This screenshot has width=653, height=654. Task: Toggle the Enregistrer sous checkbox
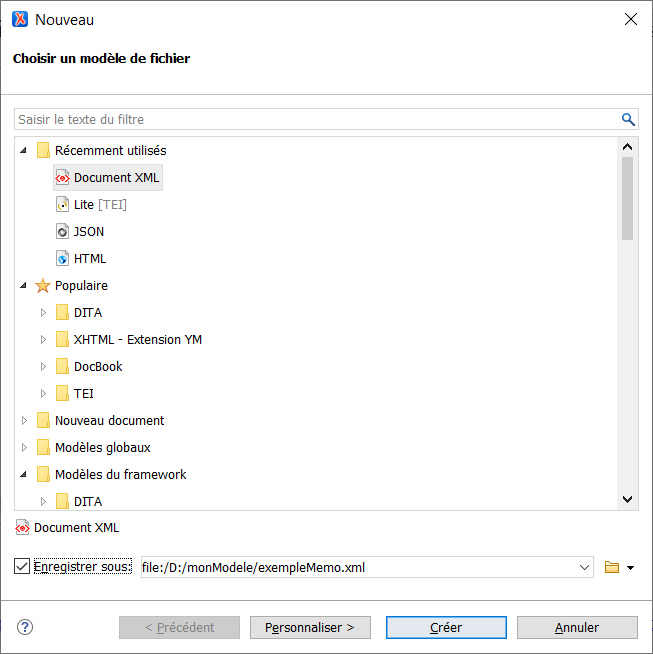point(23,567)
